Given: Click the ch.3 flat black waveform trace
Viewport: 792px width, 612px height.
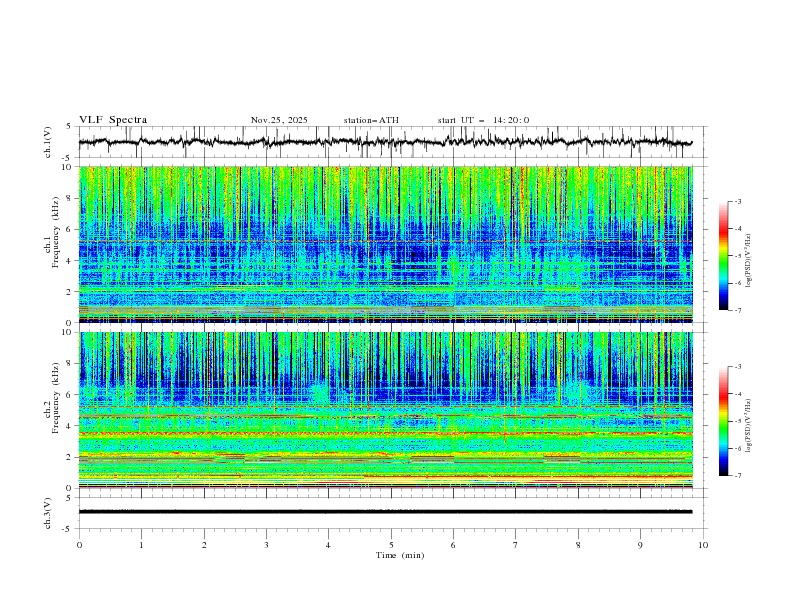Looking at the screenshot, I should 385,512.
